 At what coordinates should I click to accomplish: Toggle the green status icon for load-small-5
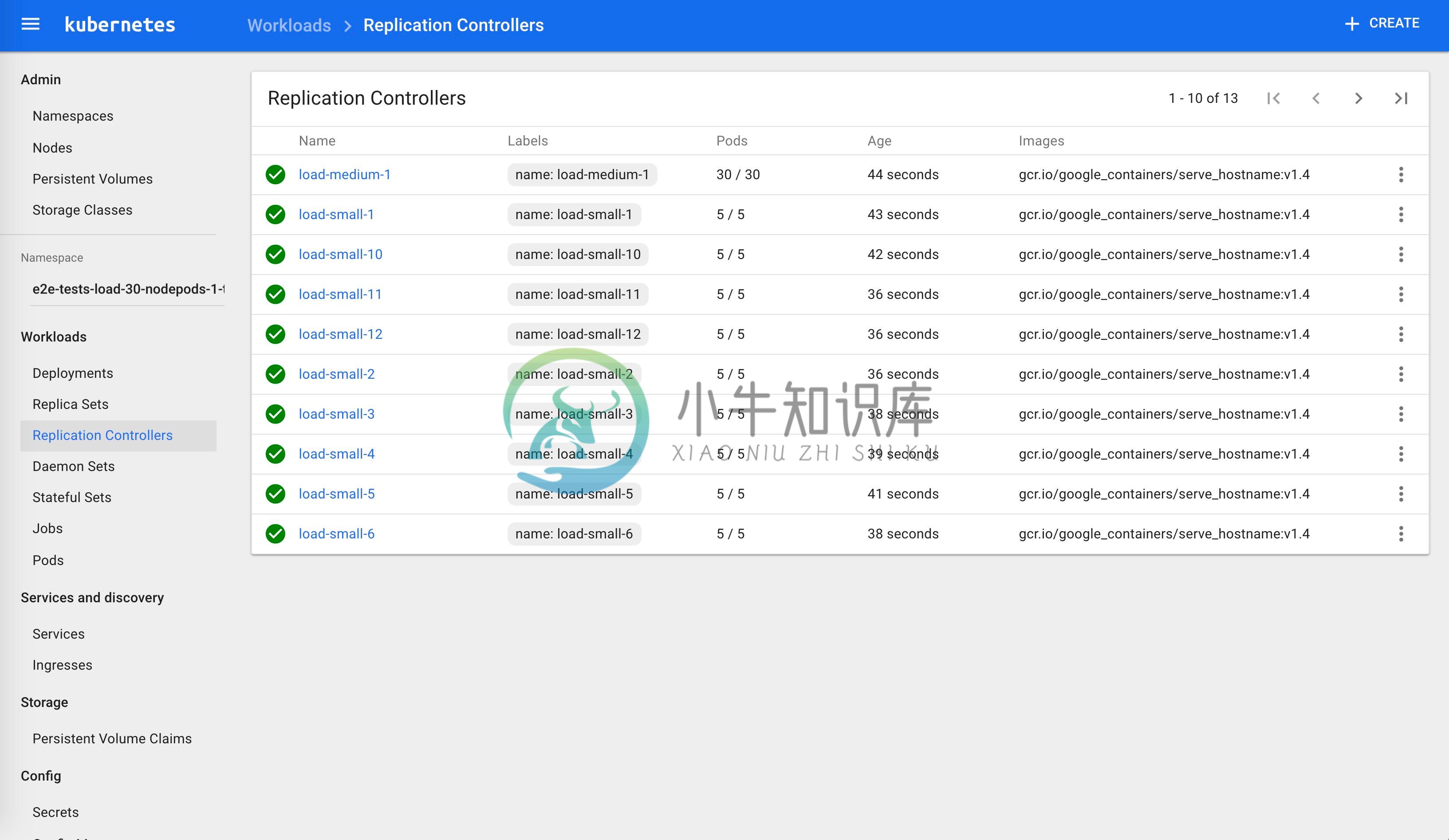coord(276,493)
